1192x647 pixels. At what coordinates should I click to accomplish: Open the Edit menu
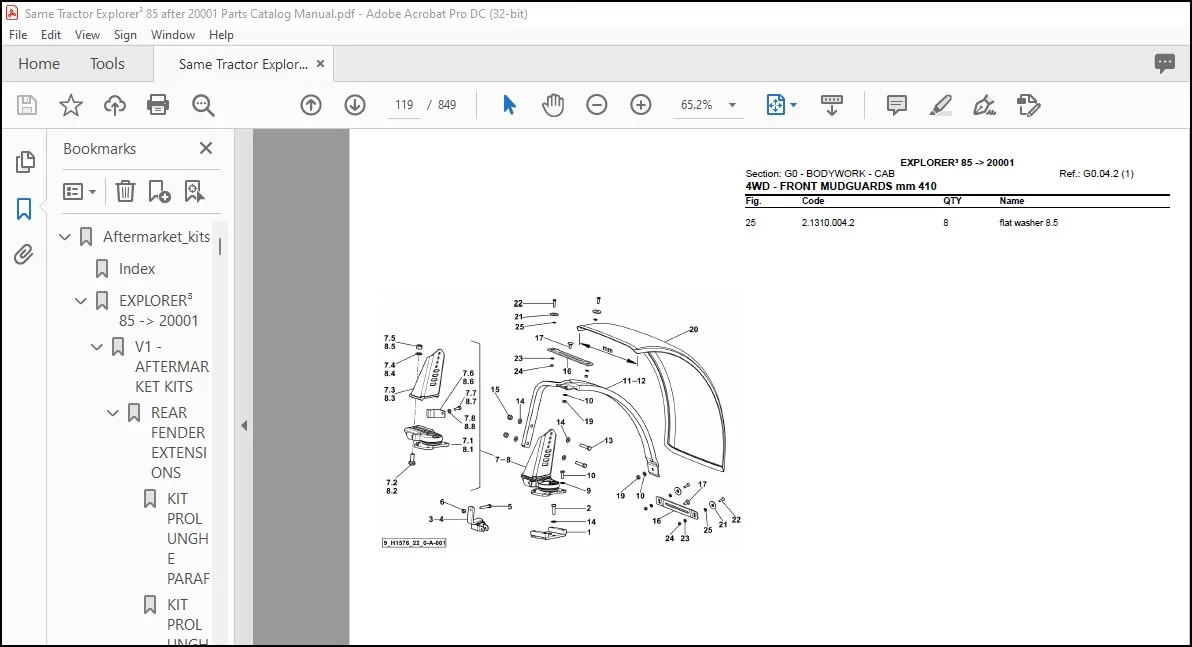(51, 35)
